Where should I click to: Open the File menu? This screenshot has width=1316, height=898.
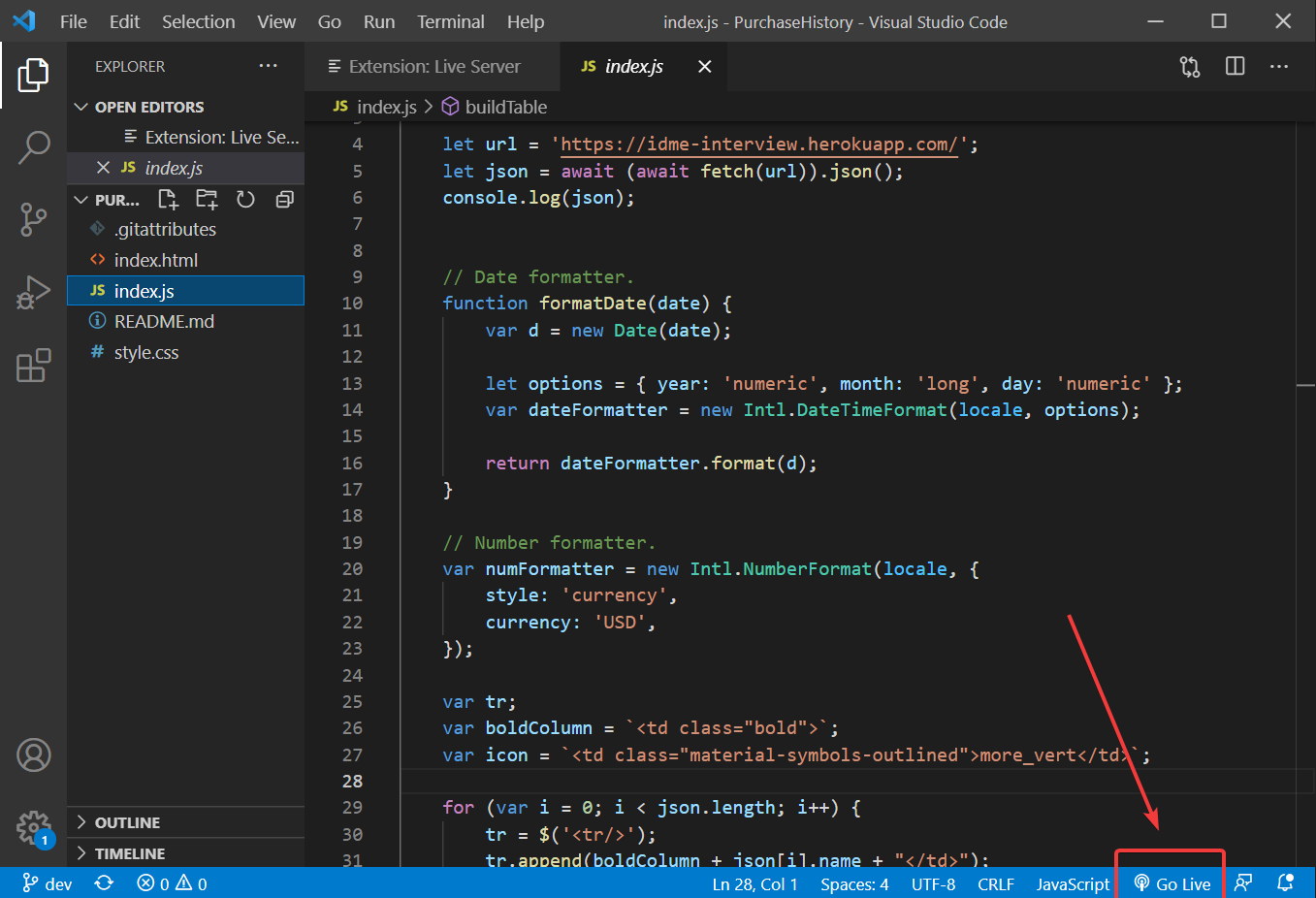tap(74, 21)
